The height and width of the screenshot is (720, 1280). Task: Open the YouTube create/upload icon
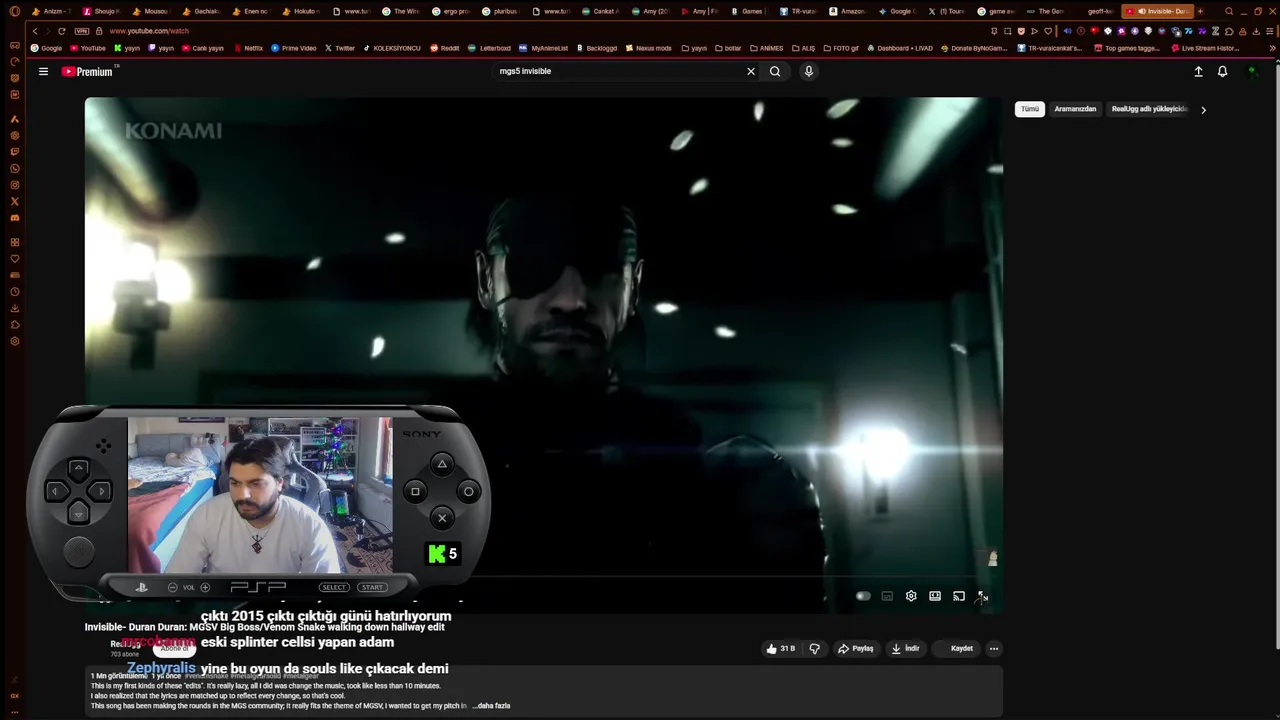click(1198, 71)
